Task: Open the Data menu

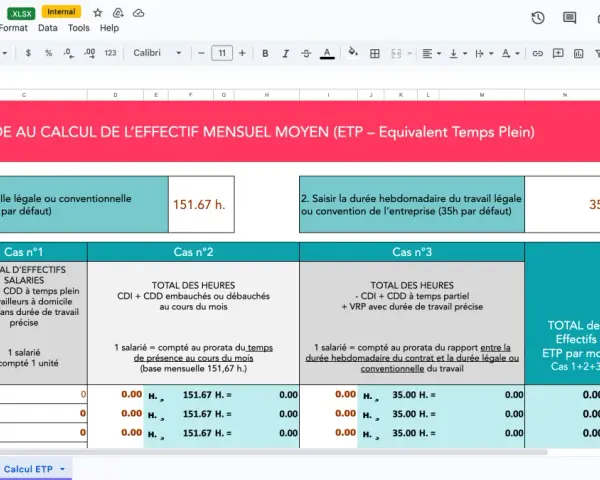Action: (x=47, y=28)
